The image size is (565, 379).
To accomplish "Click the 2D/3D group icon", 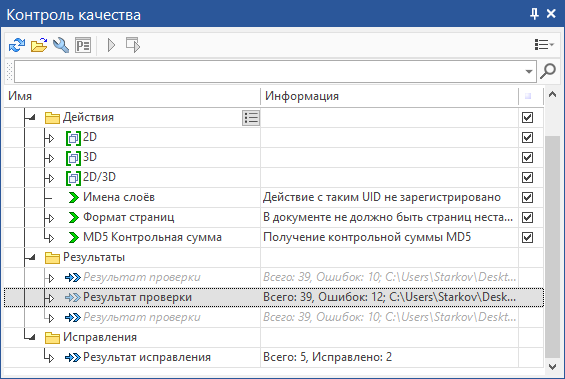I will coord(74,178).
